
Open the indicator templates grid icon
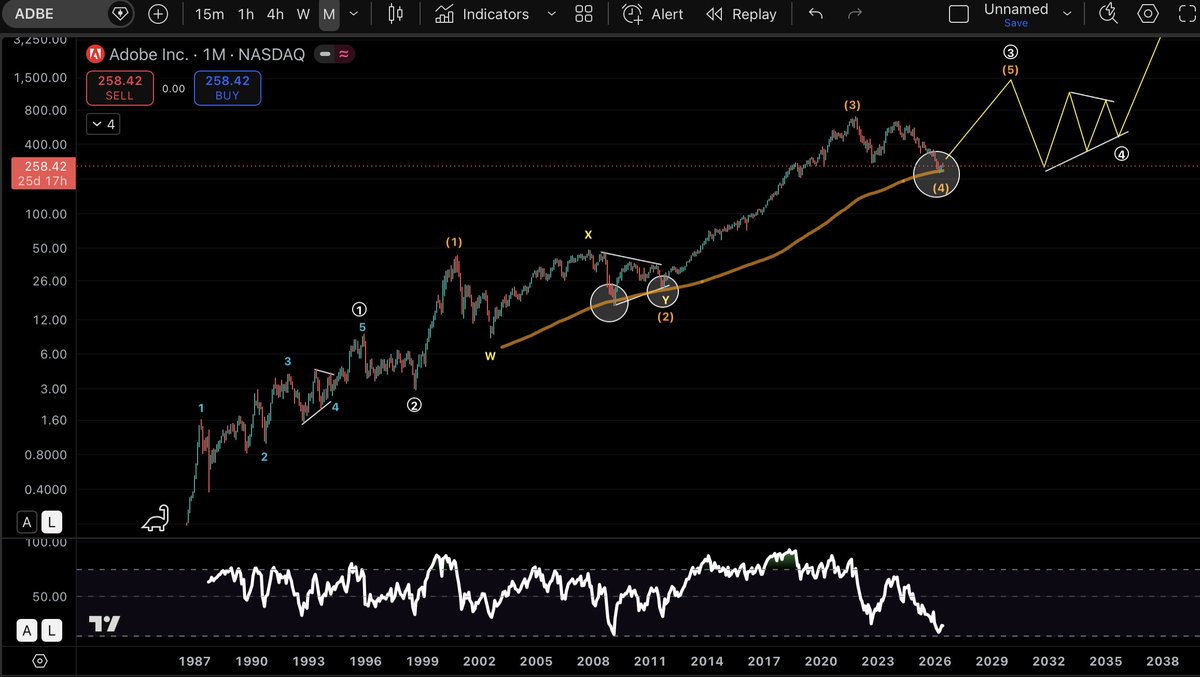tap(584, 14)
